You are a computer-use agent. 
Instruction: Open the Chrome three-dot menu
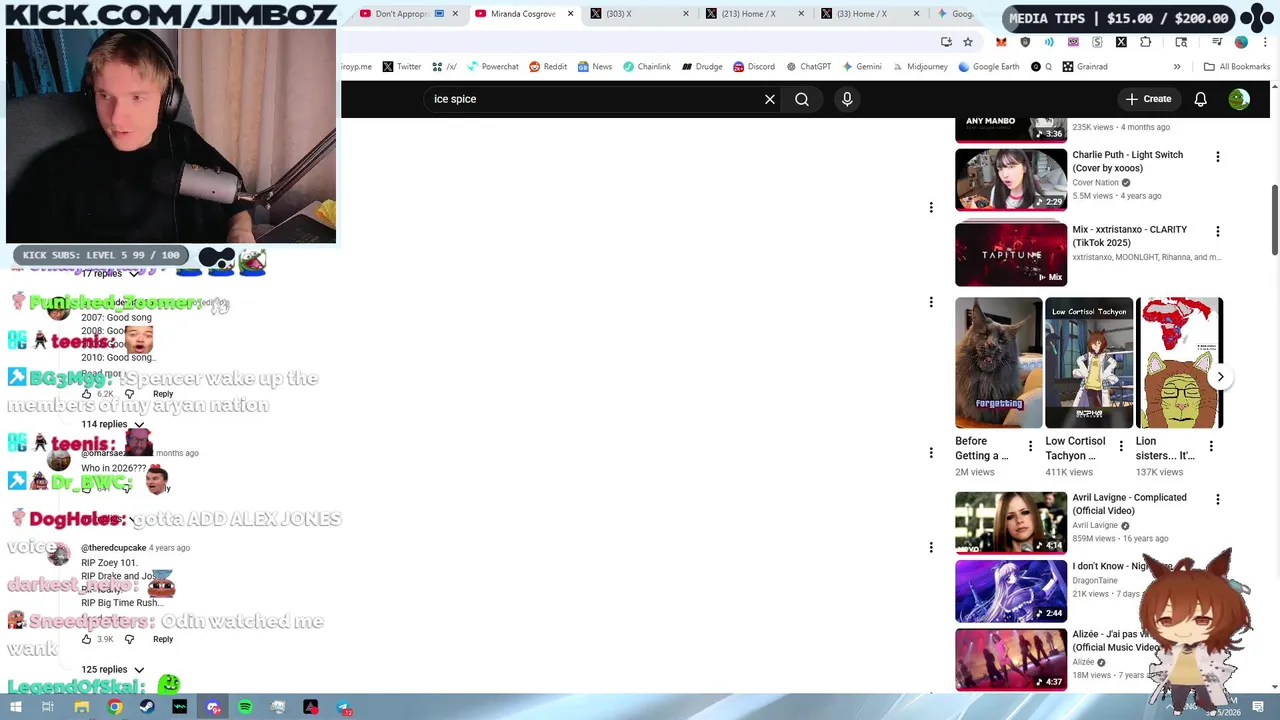[1265, 42]
